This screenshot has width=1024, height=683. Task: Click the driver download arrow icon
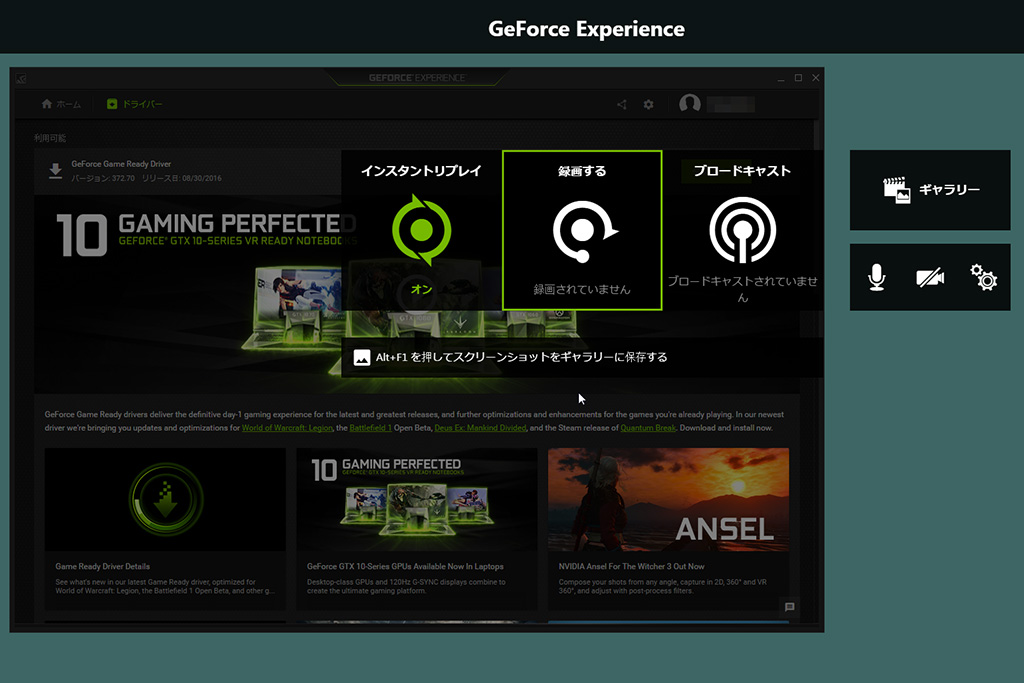[x=56, y=171]
